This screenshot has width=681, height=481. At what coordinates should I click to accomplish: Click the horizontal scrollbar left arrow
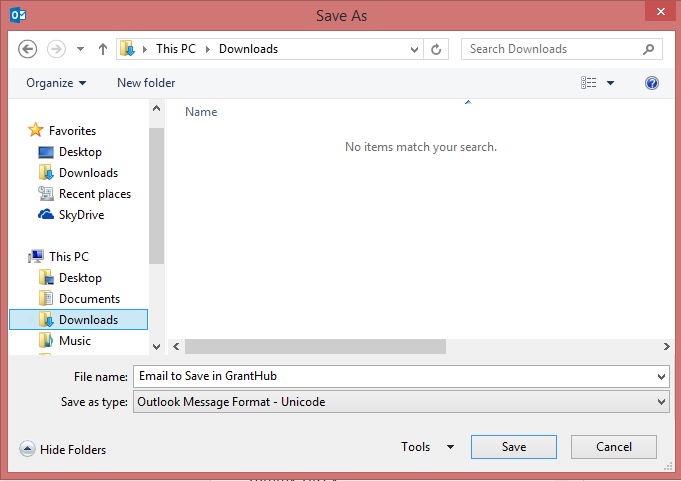(x=176, y=346)
